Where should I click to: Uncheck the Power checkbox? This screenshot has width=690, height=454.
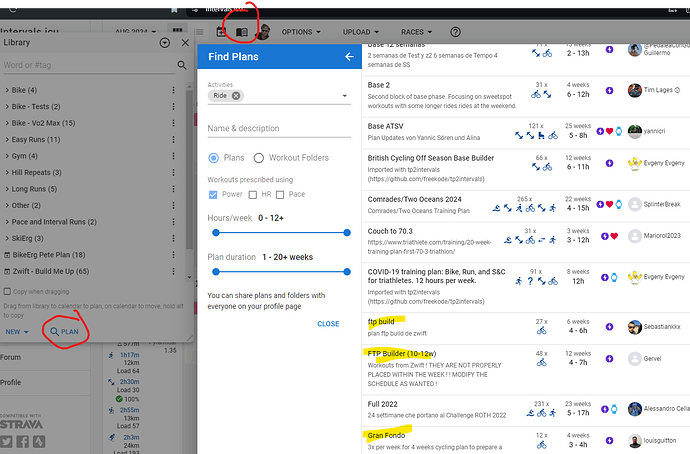(x=213, y=194)
